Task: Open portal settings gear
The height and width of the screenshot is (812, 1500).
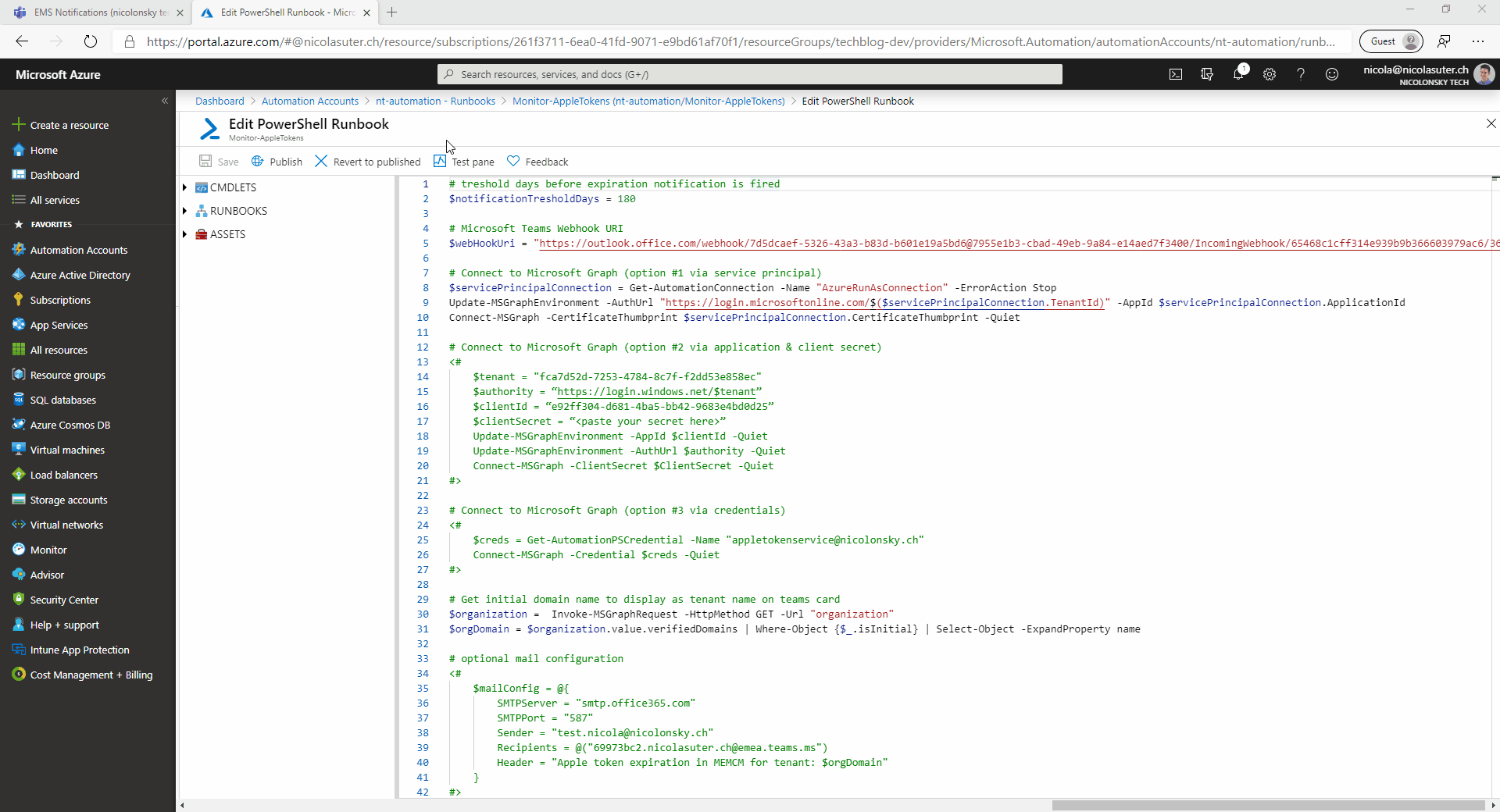Action: pos(1270,74)
